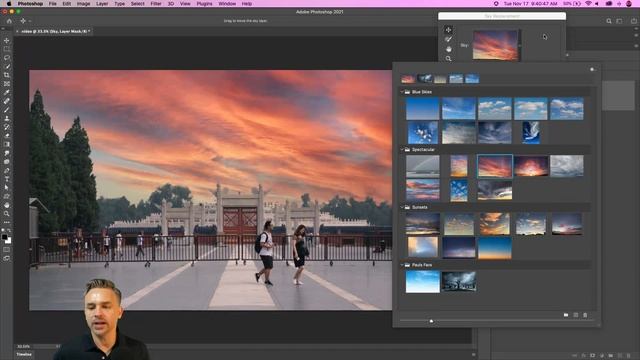This screenshot has width=640, height=360.
Task: Select the Spot Healing Brush tool
Action: pos(7,101)
